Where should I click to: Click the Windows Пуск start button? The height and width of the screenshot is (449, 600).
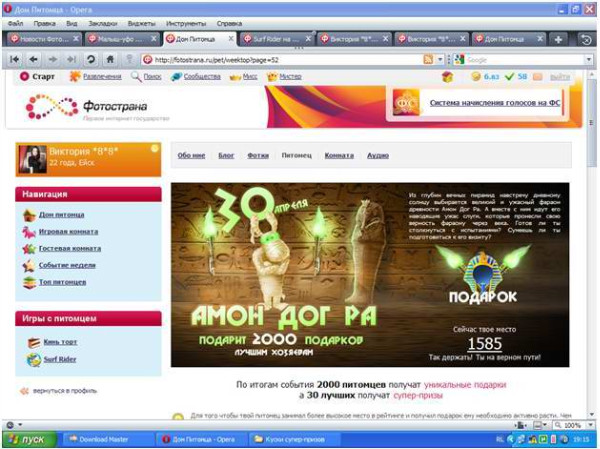(27, 439)
